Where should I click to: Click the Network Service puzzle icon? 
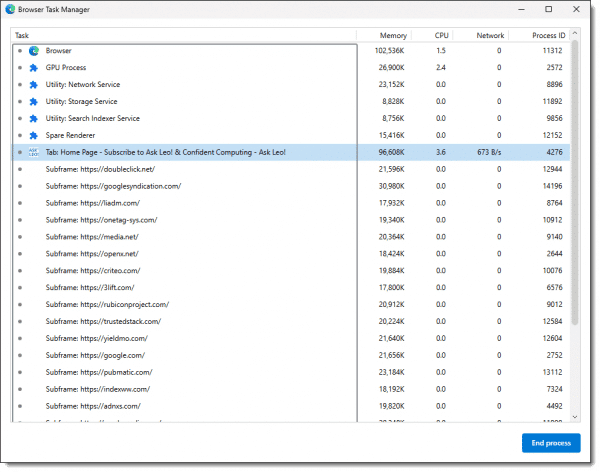click(x=34, y=85)
